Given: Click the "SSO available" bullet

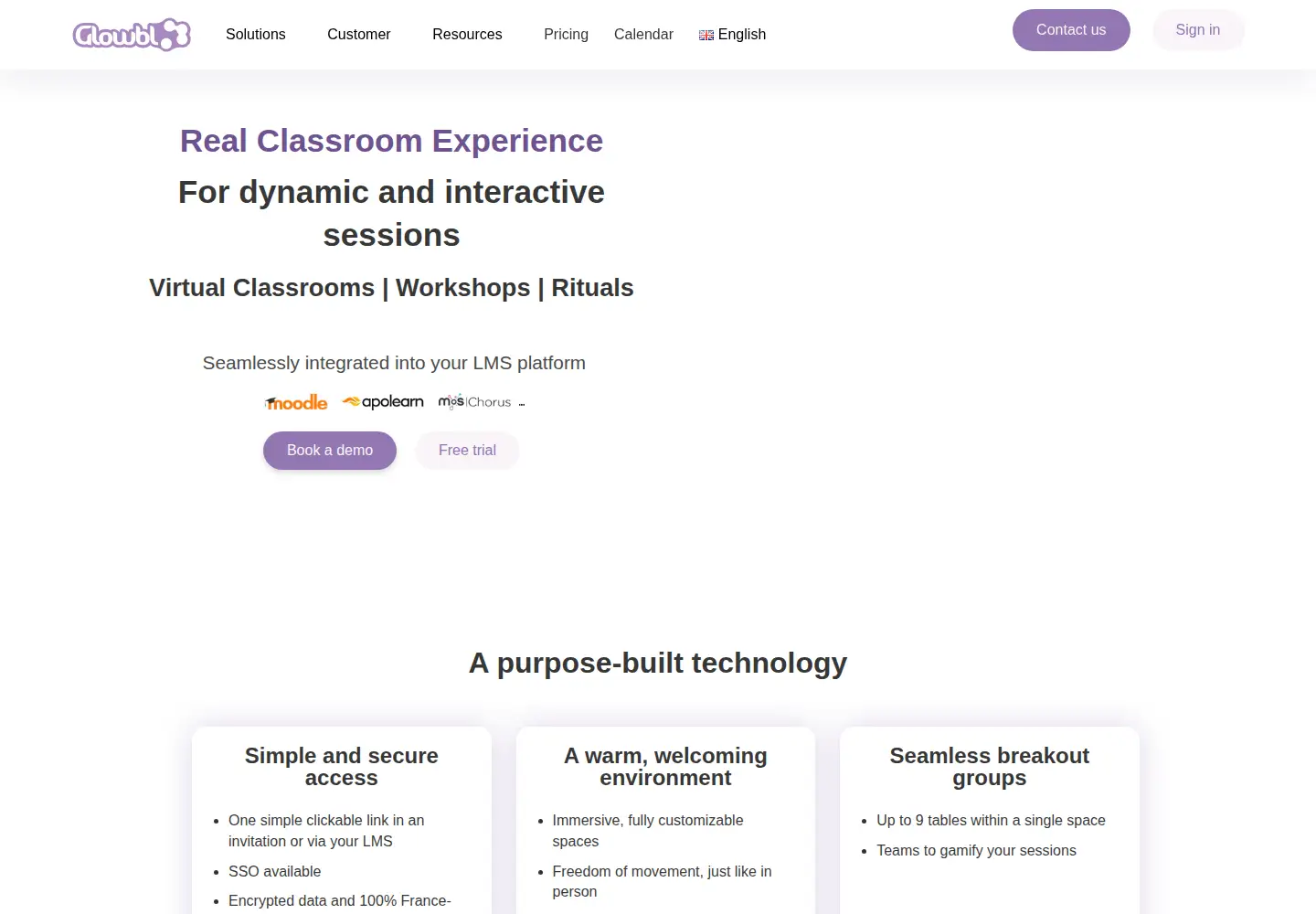Looking at the screenshot, I should point(275,872).
